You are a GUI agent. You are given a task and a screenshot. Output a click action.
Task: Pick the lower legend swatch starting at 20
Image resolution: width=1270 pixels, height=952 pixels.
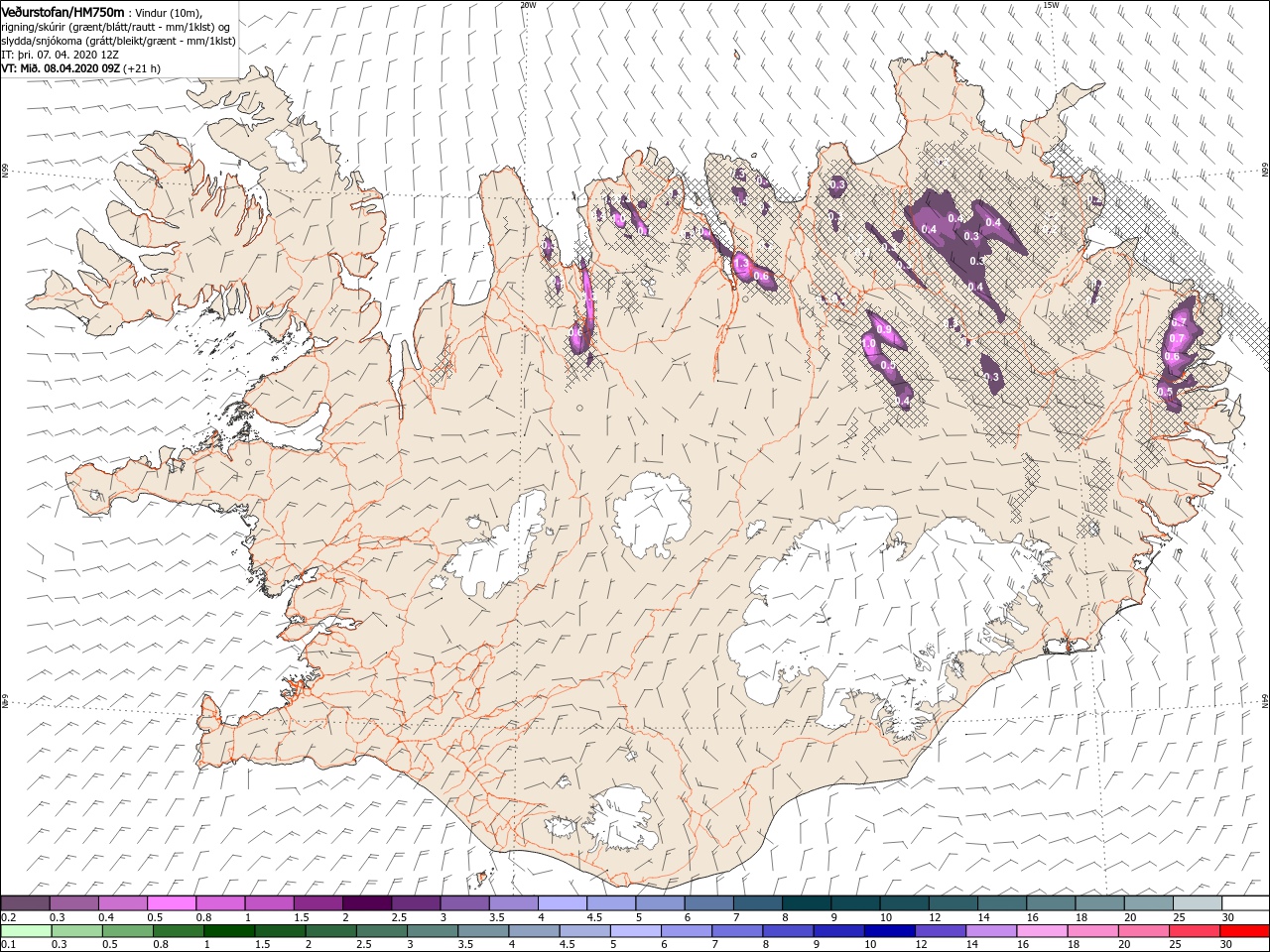1143,931
